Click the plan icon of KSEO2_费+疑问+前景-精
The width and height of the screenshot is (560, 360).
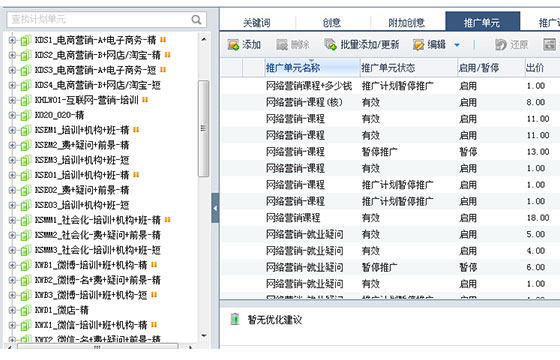pyautogui.click(x=26, y=190)
